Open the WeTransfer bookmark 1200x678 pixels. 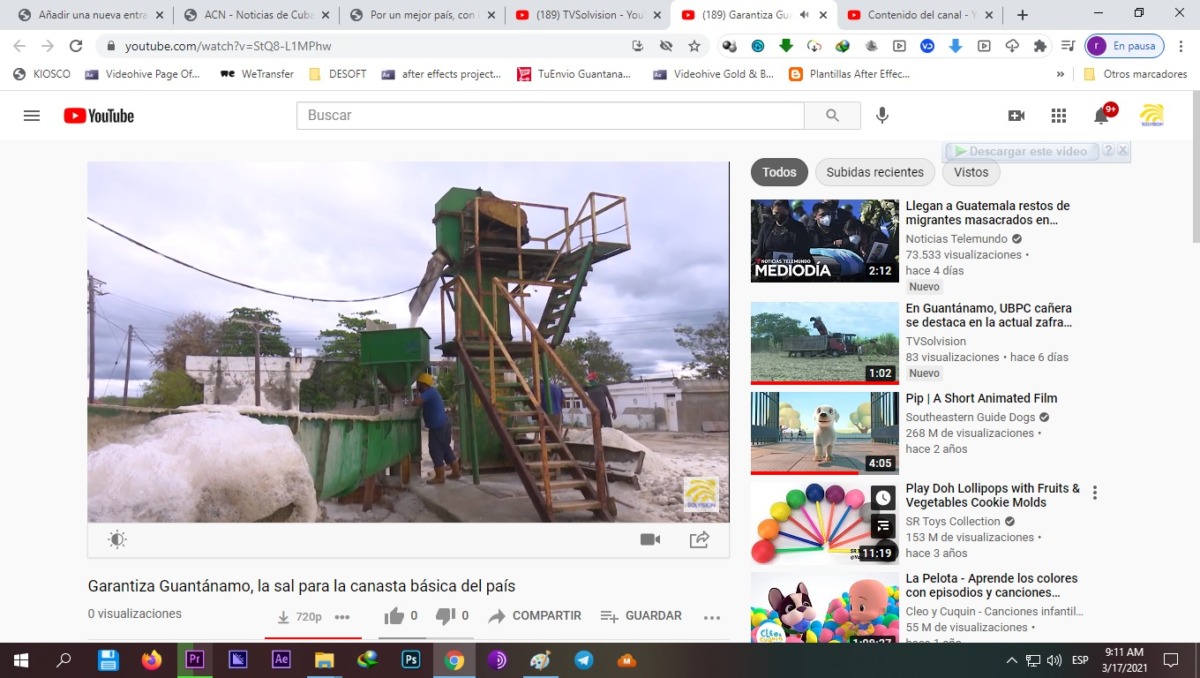[257, 74]
